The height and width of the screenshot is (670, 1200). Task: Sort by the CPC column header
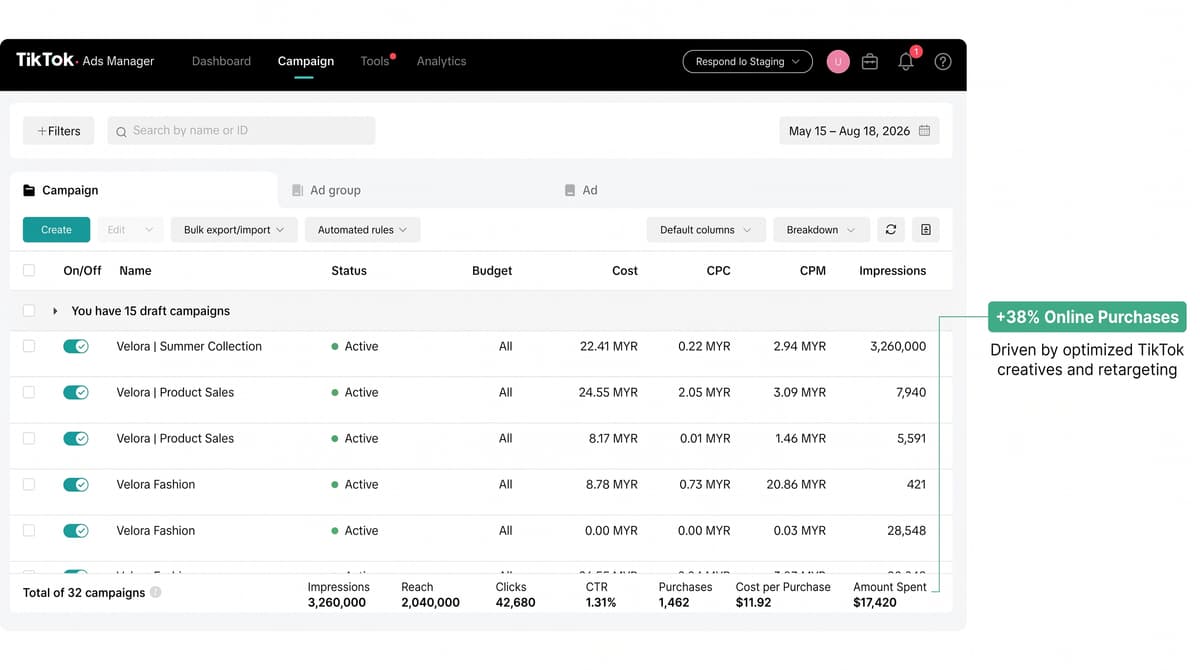[x=718, y=271]
